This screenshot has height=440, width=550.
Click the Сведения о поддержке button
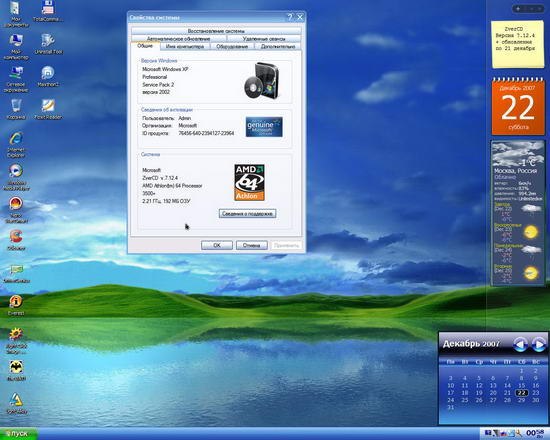point(247,213)
